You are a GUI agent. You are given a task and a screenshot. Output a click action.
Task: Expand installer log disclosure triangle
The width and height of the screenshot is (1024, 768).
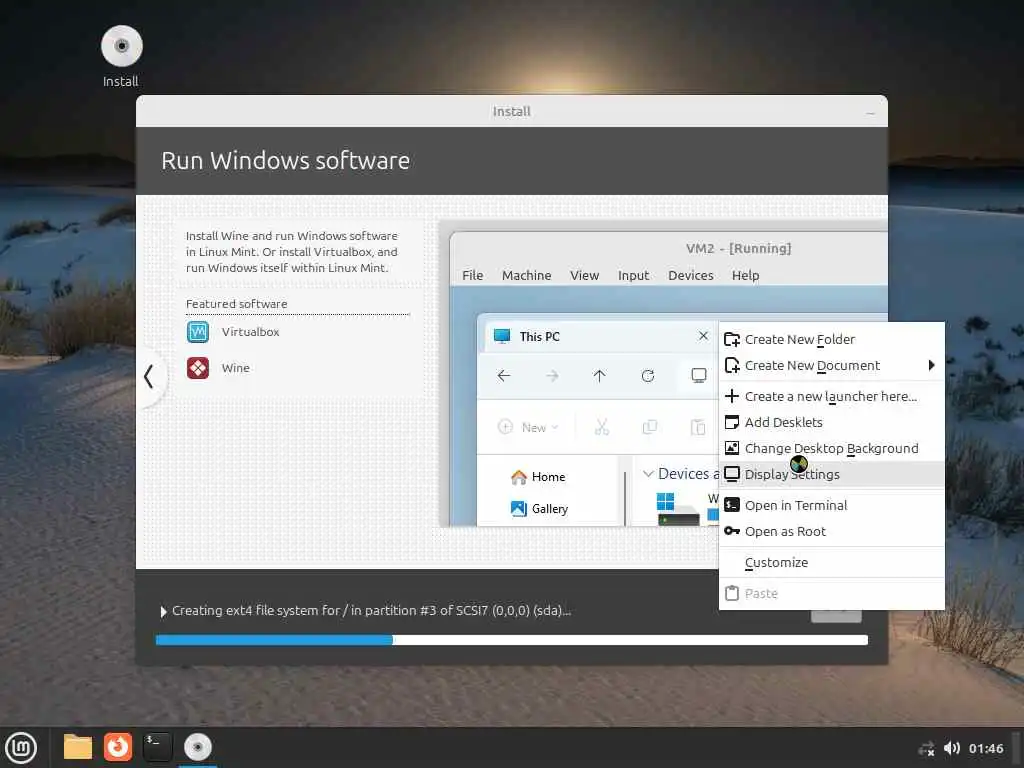click(163, 611)
